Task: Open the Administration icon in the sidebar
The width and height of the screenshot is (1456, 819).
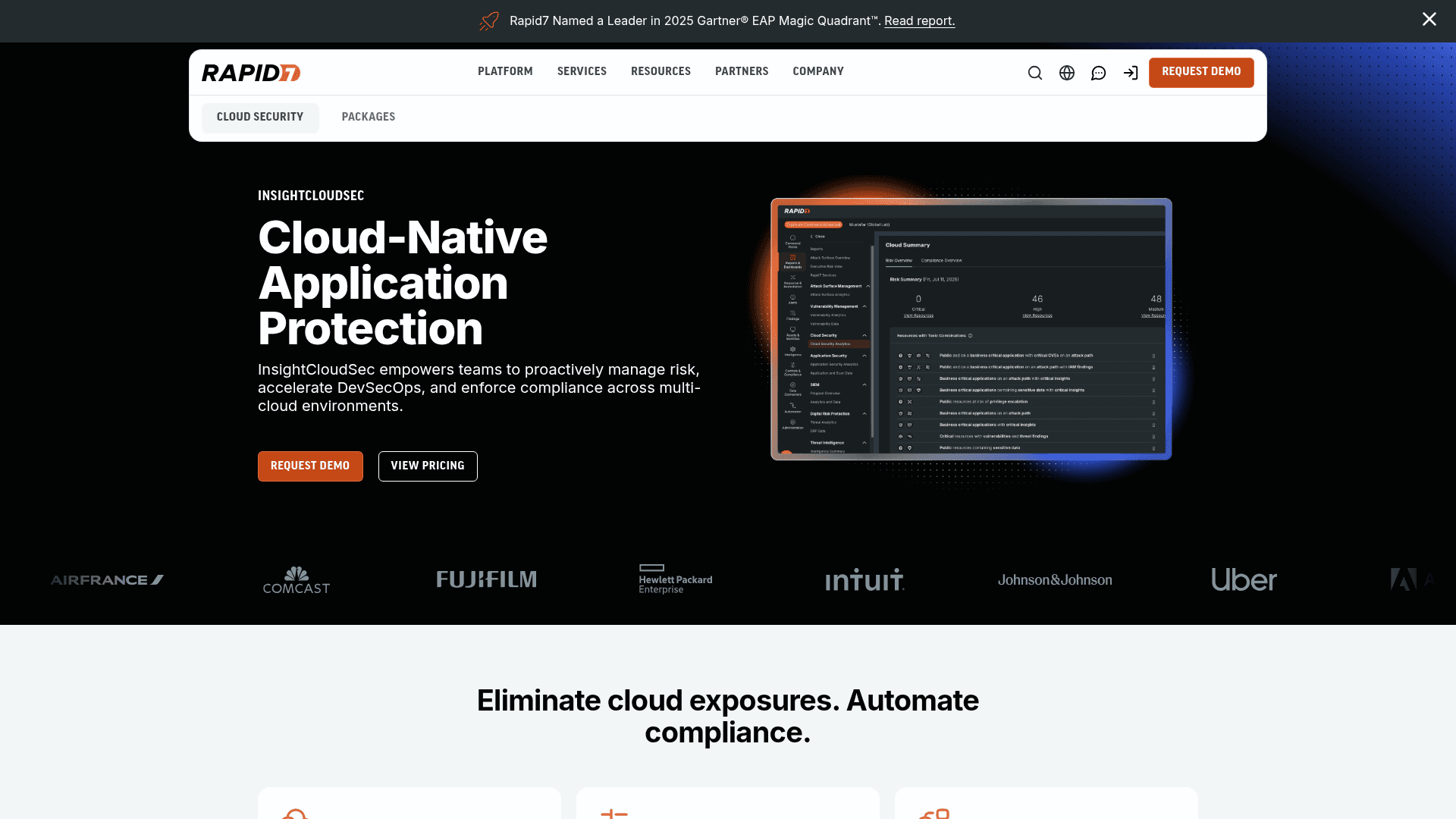Action: tap(792, 422)
